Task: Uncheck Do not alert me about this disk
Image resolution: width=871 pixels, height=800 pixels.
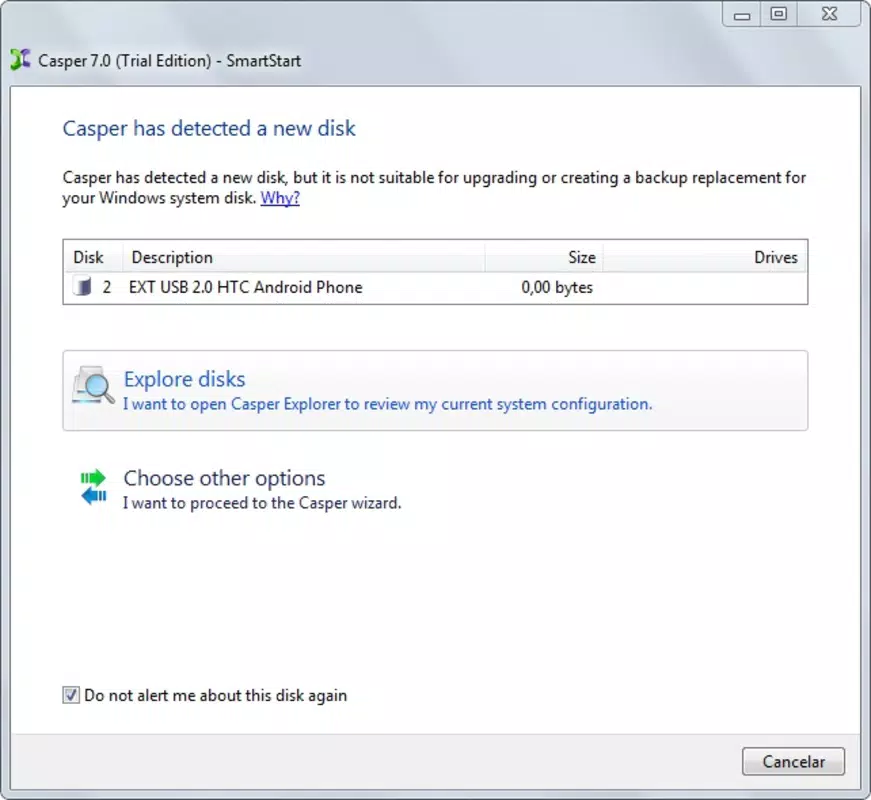Action: 71,695
